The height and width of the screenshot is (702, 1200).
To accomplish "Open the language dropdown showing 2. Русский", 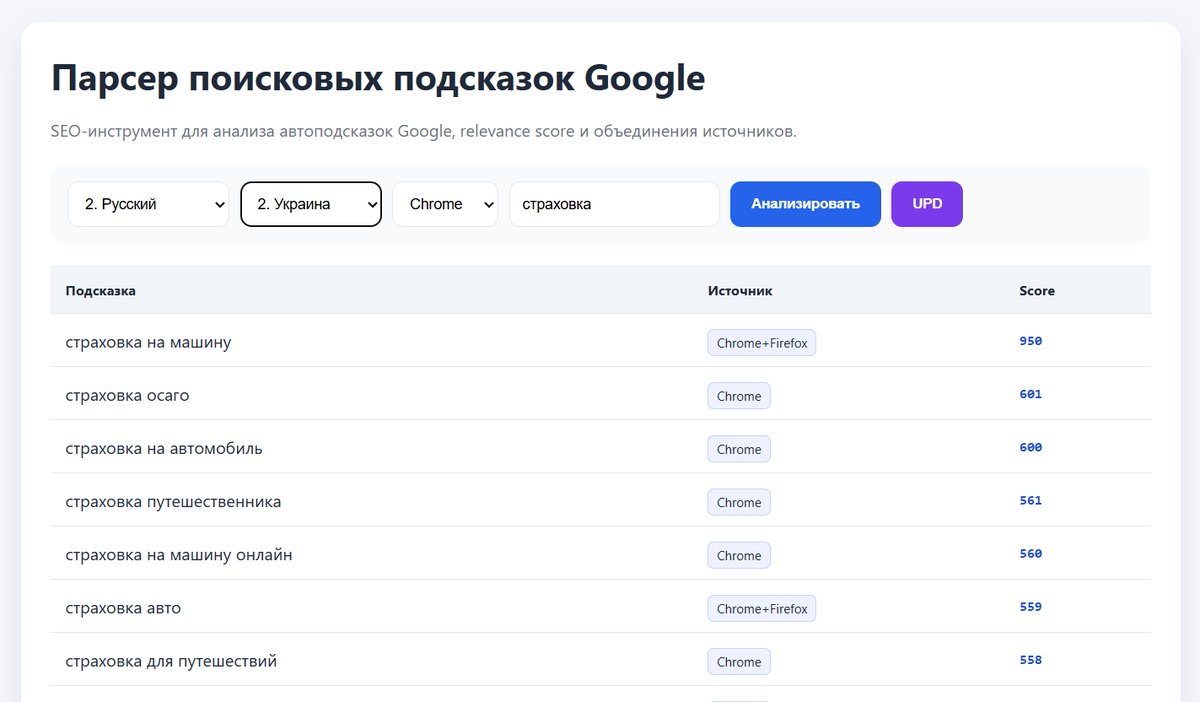I will [x=148, y=204].
